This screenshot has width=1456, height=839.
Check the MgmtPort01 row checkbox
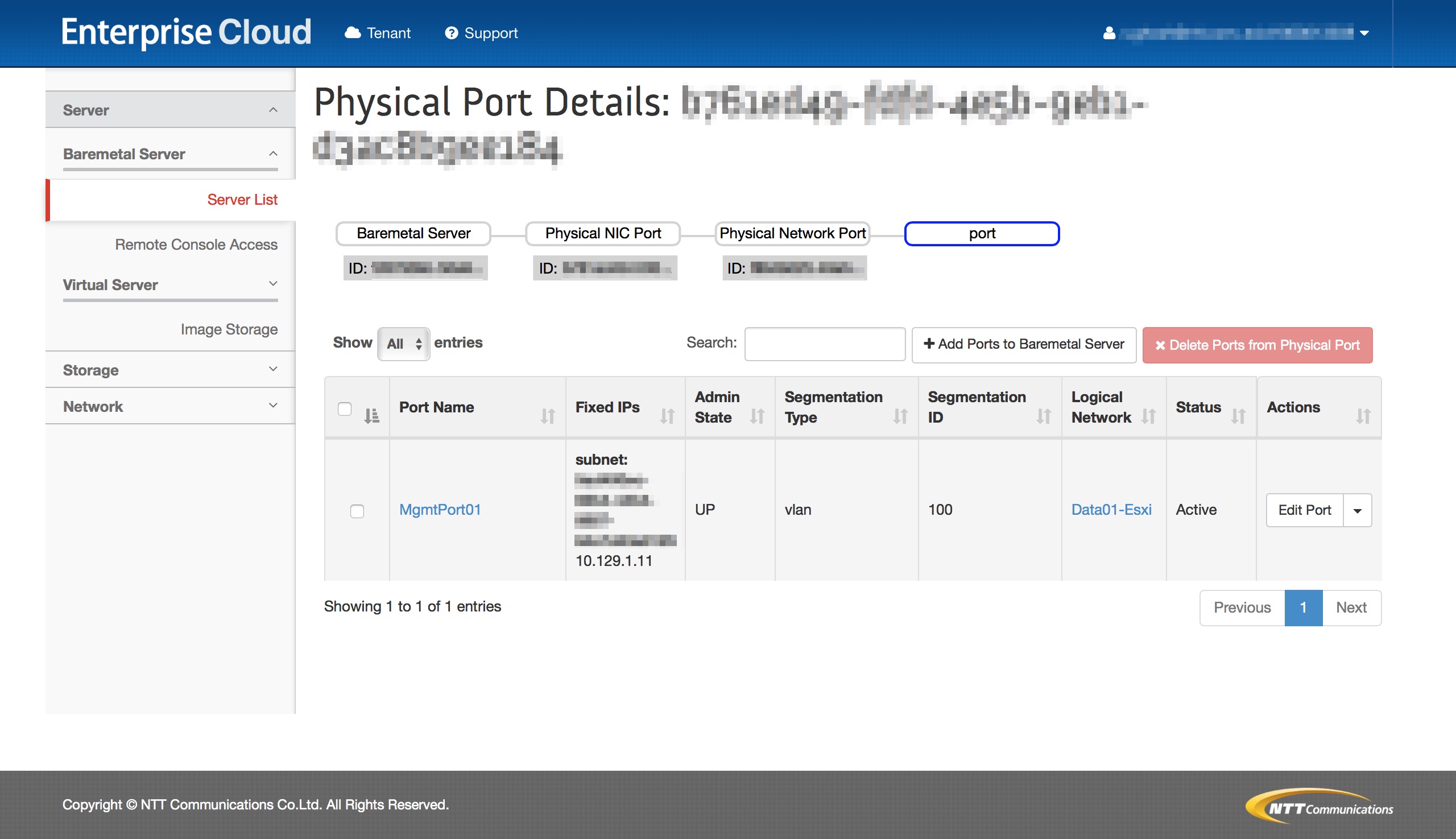[x=357, y=511]
